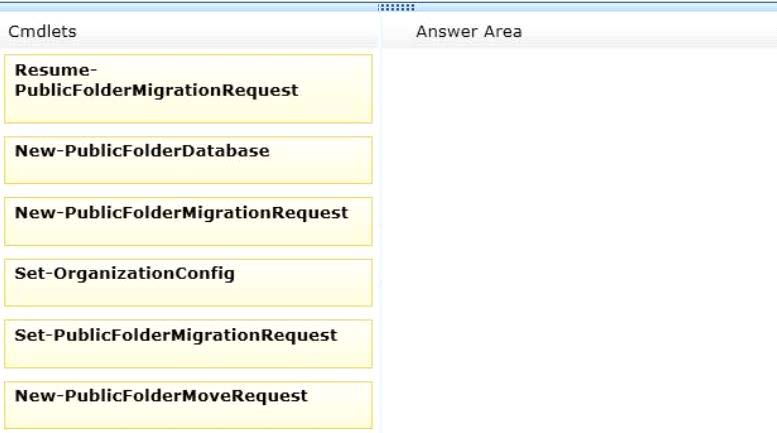Screen dimensions: 777x433
Task: Click the 'Resume-' text label
Action: click(x=56, y=70)
